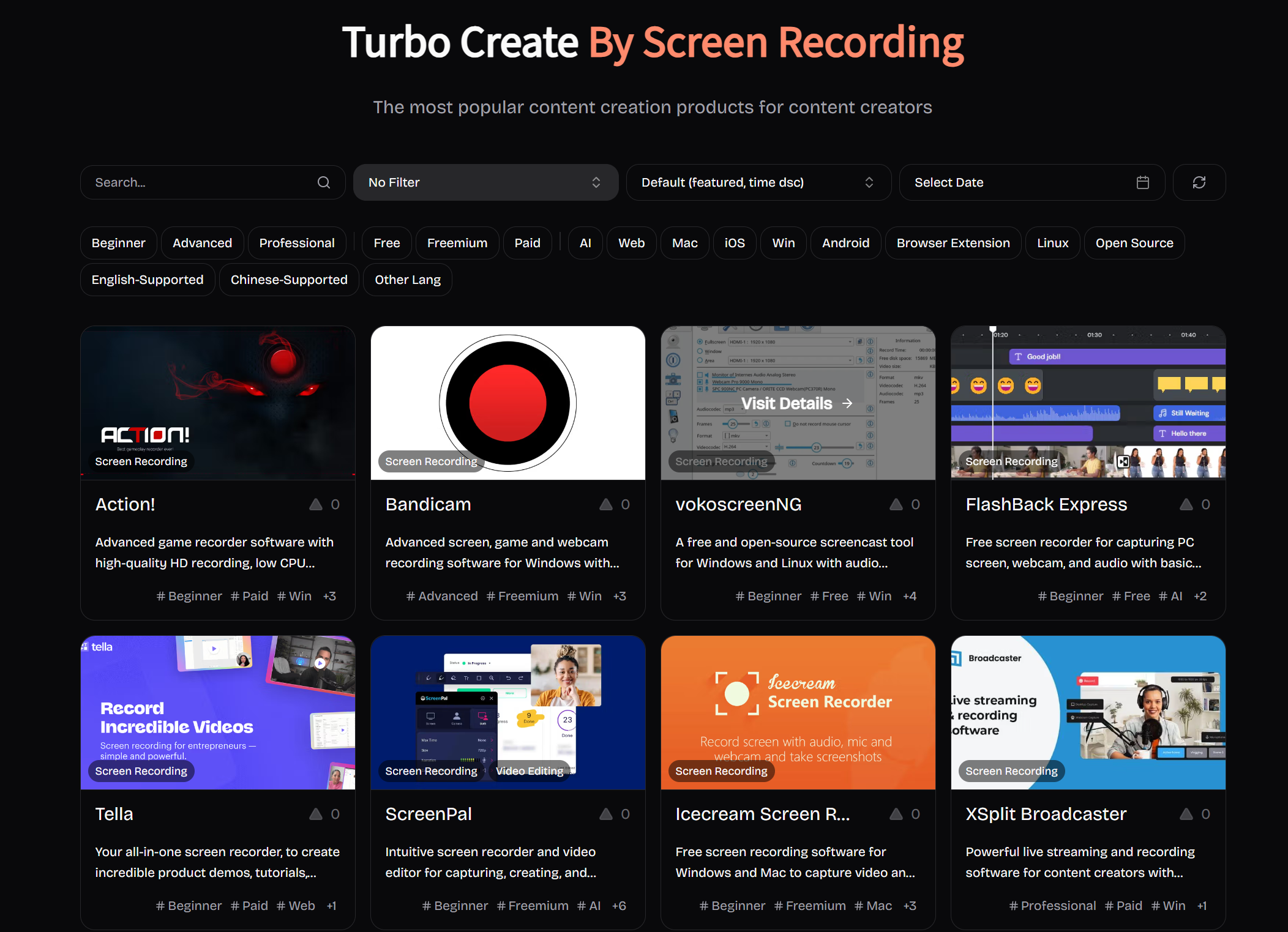This screenshot has height=932, width=1288.
Task: Click #Professional tag on XSplit Broadcaster card
Action: click(x=1053, y=906)
